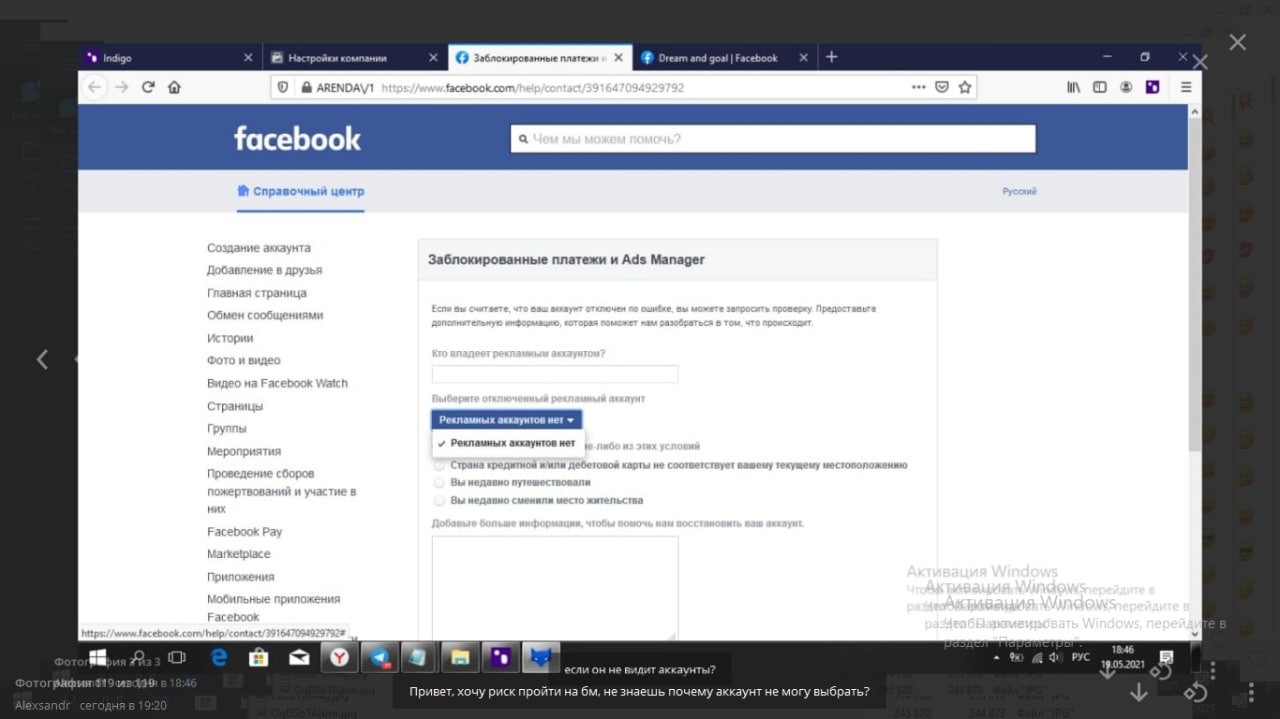Open Microsoft Store from taskbar
1280x719 pixels.
click(258, 657)
